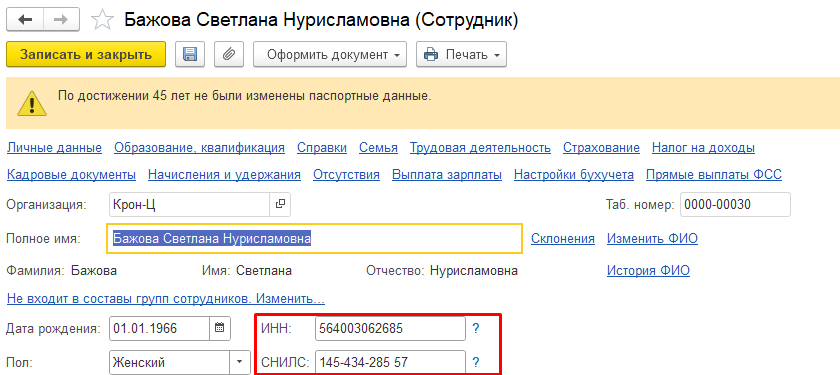
Task: Show the help question mark next to СНИЛС
Action: point(475,363)
